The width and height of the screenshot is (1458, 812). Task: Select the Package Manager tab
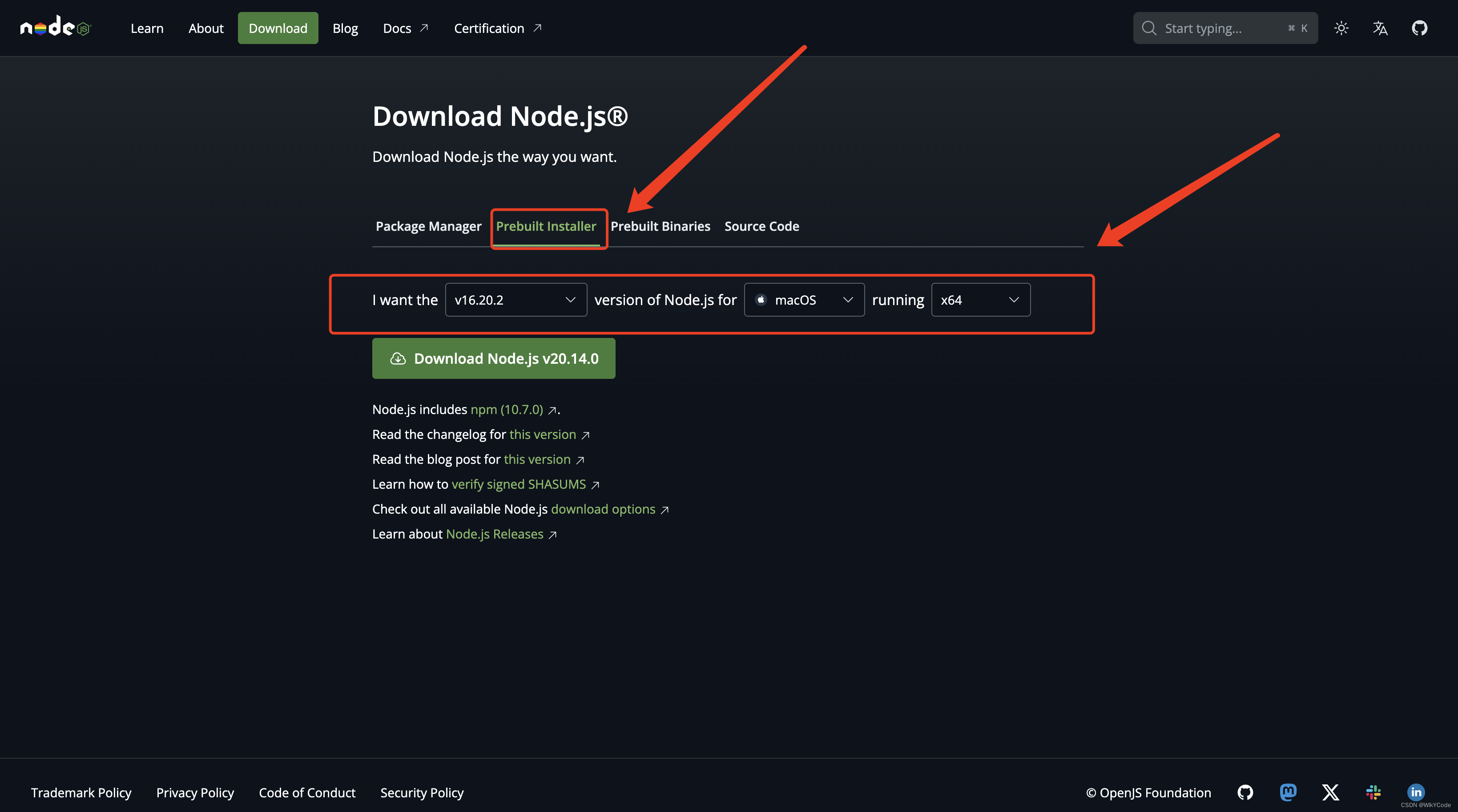pyautogui.click(x=428, y=226)
